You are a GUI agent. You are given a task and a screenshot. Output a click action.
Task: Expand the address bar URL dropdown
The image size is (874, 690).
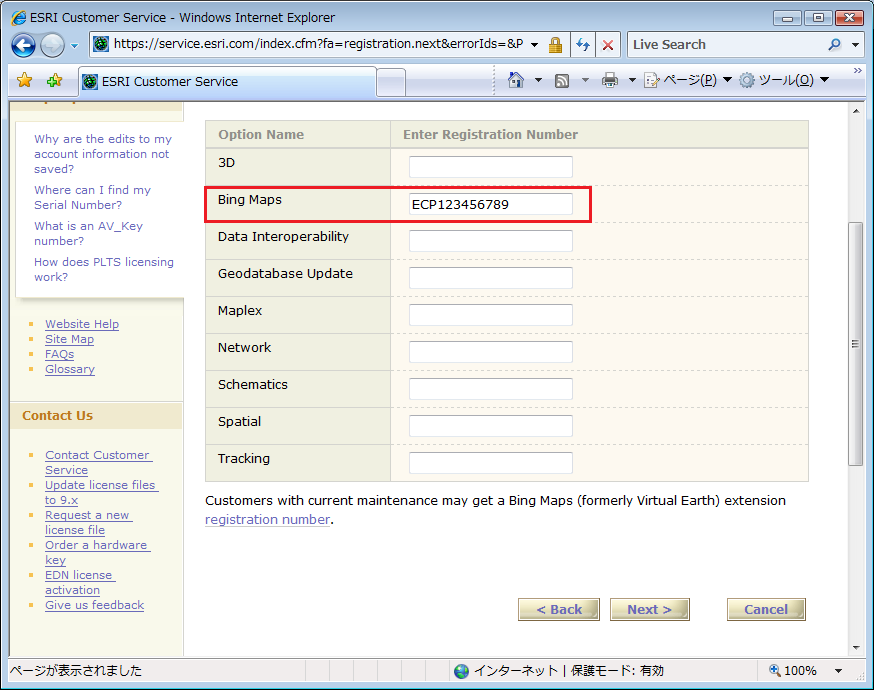(535, 45)
